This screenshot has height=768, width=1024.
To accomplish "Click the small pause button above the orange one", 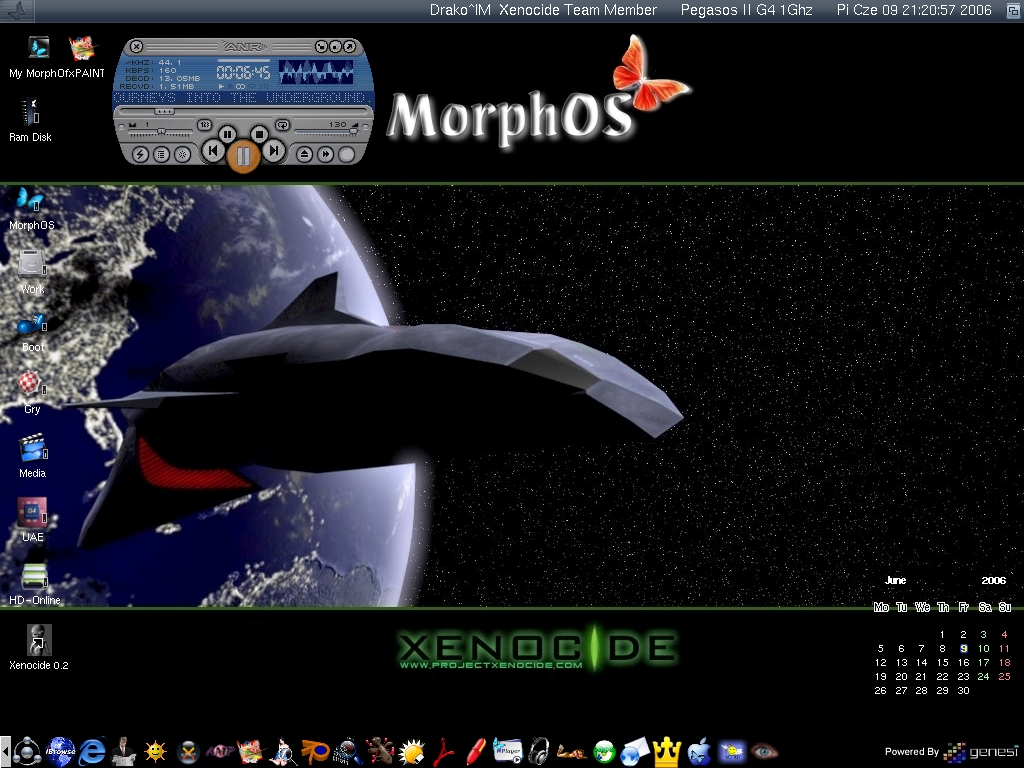I will (x=227, y=135).
